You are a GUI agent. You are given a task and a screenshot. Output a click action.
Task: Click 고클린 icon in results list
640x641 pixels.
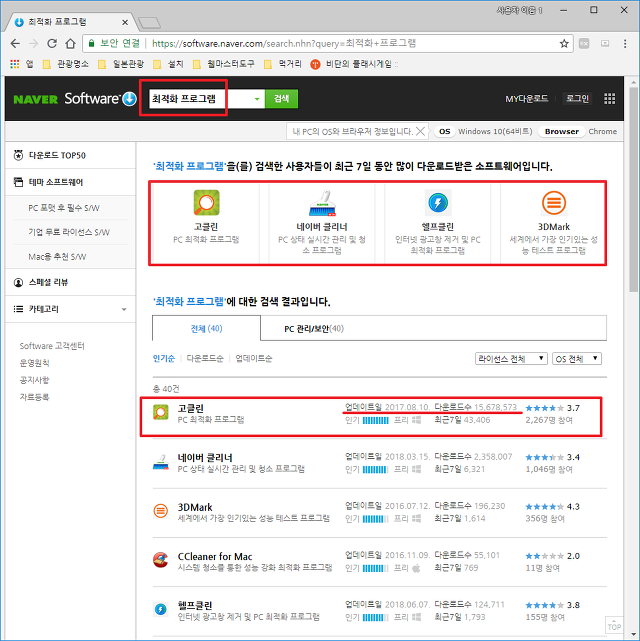click(161, 412)
